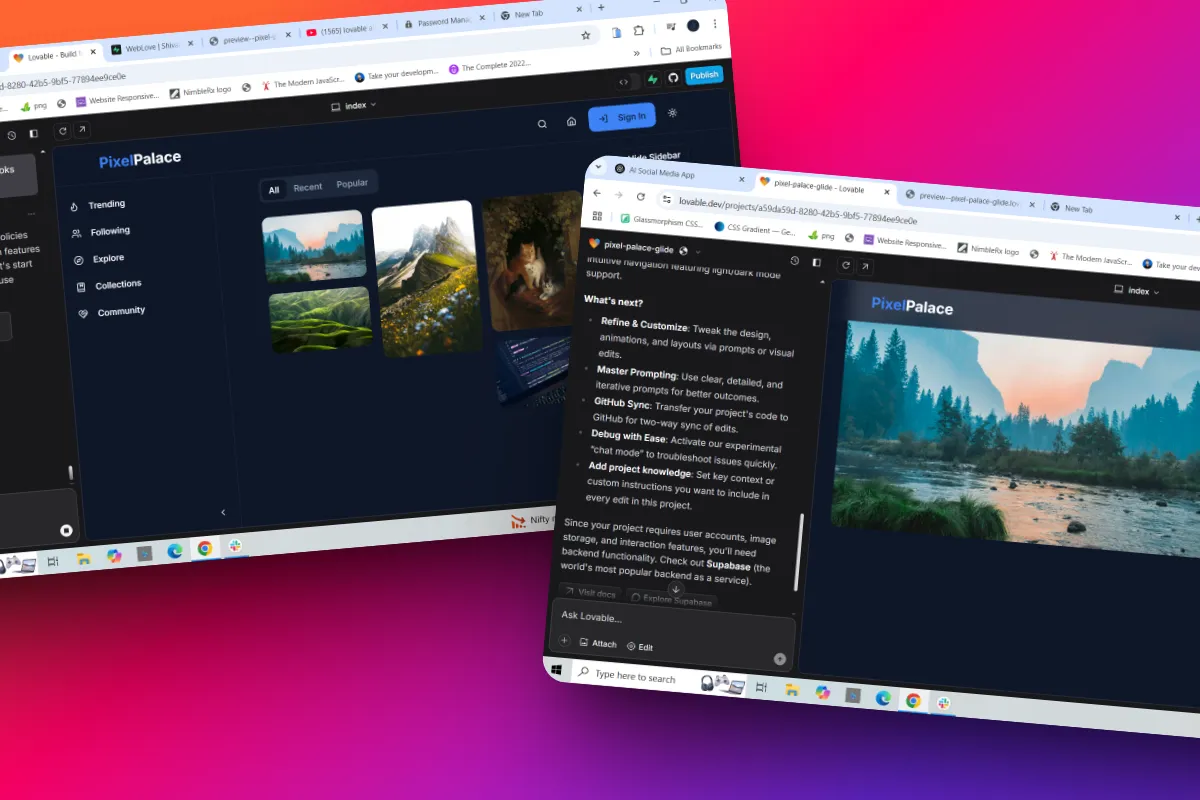Open tab search chevron in front window
1200x800 pixels.
click(x=599, y=166)
